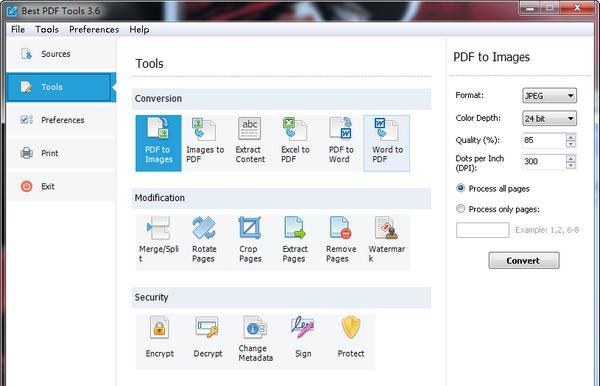Select the Remove Pages tool
Image resolution: width=600 pixels, height=386 pixels.
pyautogui.click(x=341, y=242)
